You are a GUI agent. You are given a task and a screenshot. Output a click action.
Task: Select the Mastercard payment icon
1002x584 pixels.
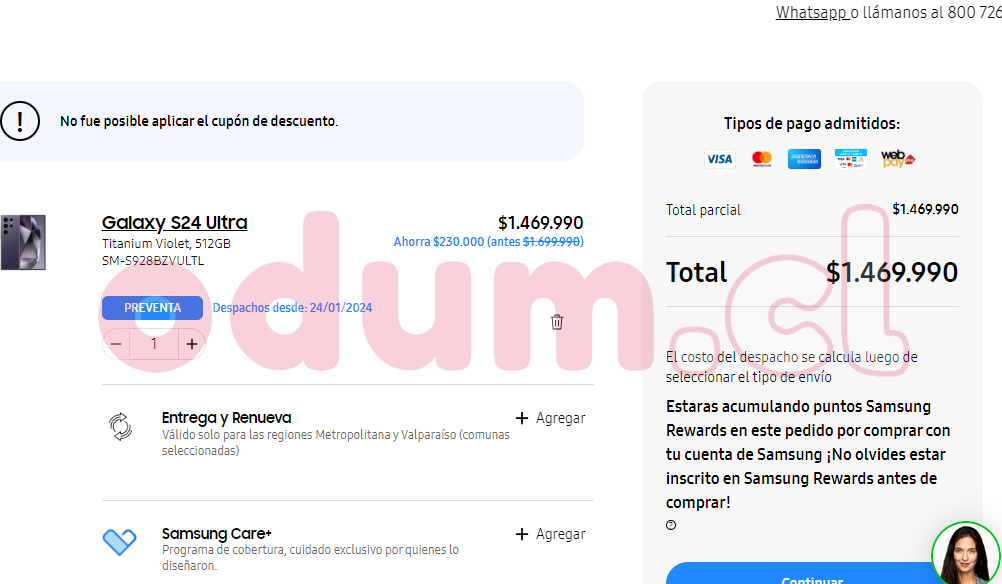(762, 159)
